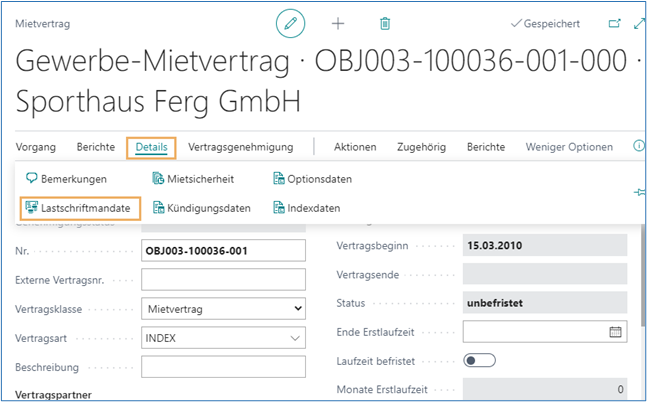This screenshot has height=402, width=647.
Task: Click the empty Vertragsende field
Action: pyautogui.click(x=545, y=274)
